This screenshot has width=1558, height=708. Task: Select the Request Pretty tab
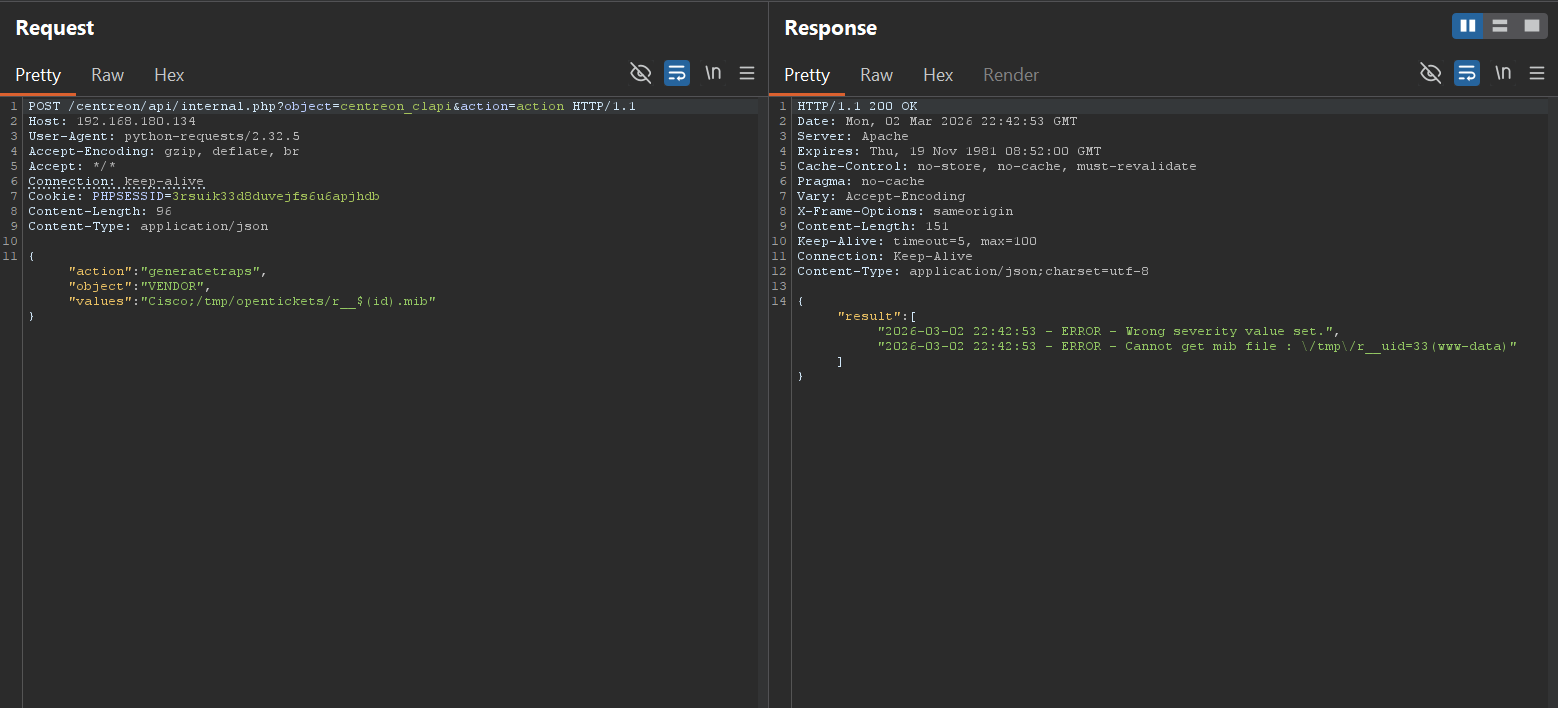pyautogui.click(x=38, y=75)
